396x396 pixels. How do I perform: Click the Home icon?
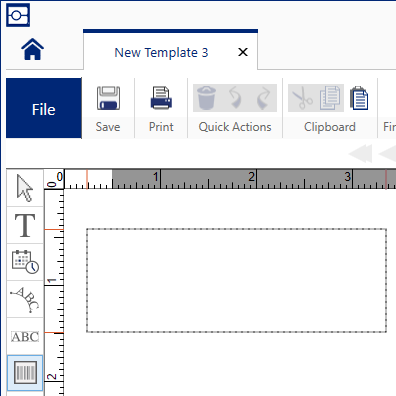[33, 49]
